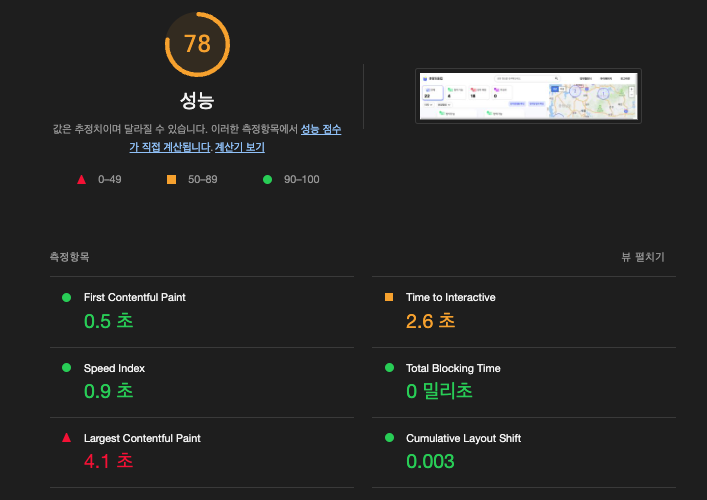Viewport: 707px width, 500px height.
Task: Click the green status dot for Cumulative Layout Shift
Action: click(390, 438)
